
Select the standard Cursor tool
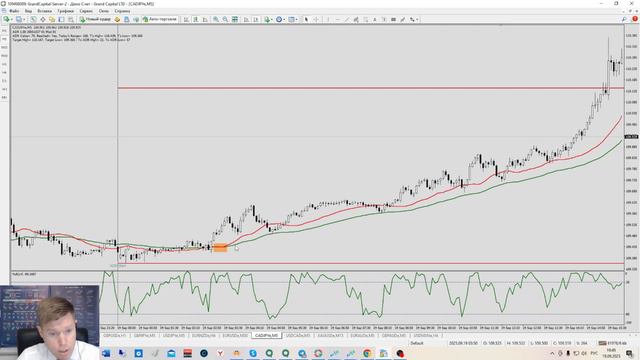[x=307, y=19]
